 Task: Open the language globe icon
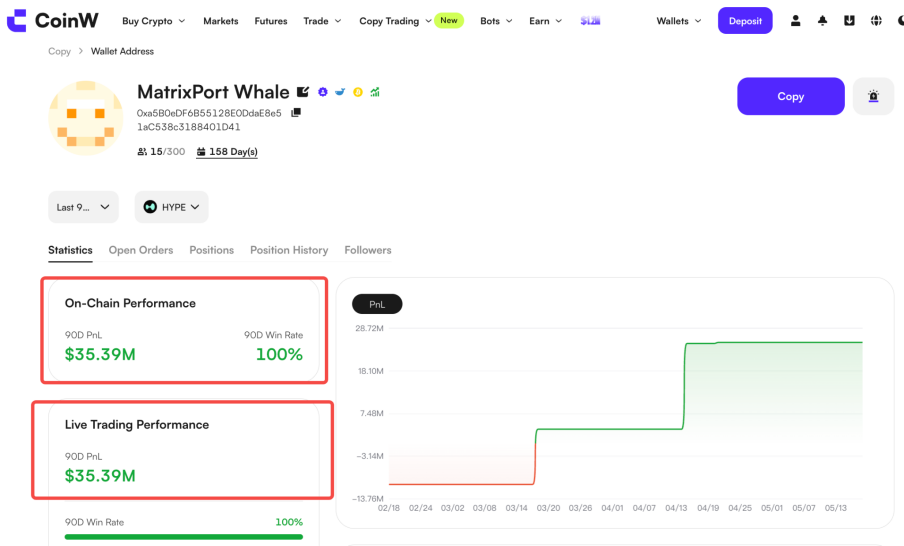pos(876,21)
